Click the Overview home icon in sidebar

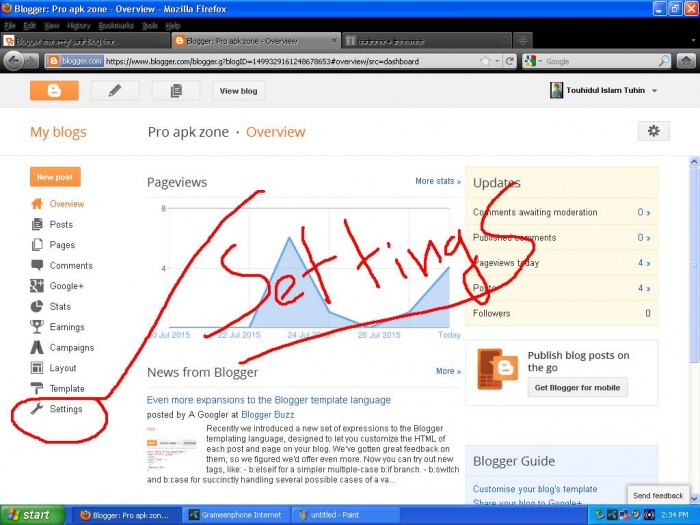point(37,204)
